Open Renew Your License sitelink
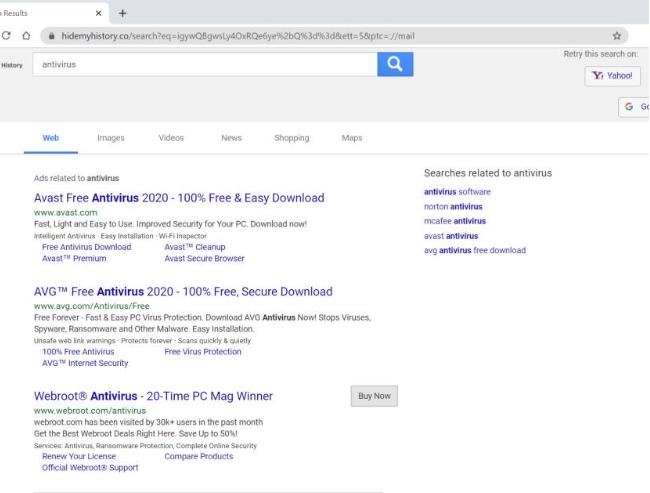The height and width of the screenshot is (493, 650). coord(79,456)
